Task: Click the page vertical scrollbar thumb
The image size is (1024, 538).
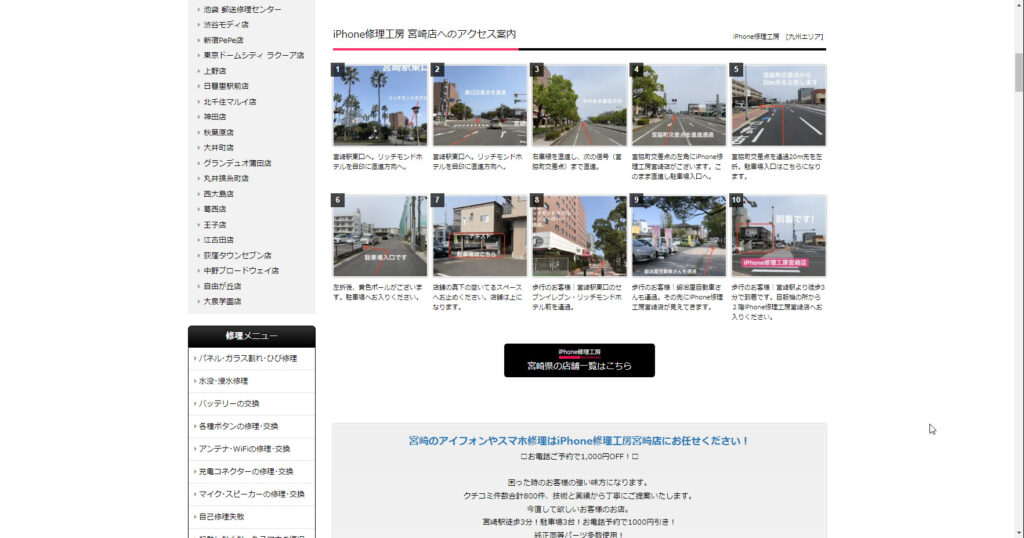Action: coord(1018,72)
